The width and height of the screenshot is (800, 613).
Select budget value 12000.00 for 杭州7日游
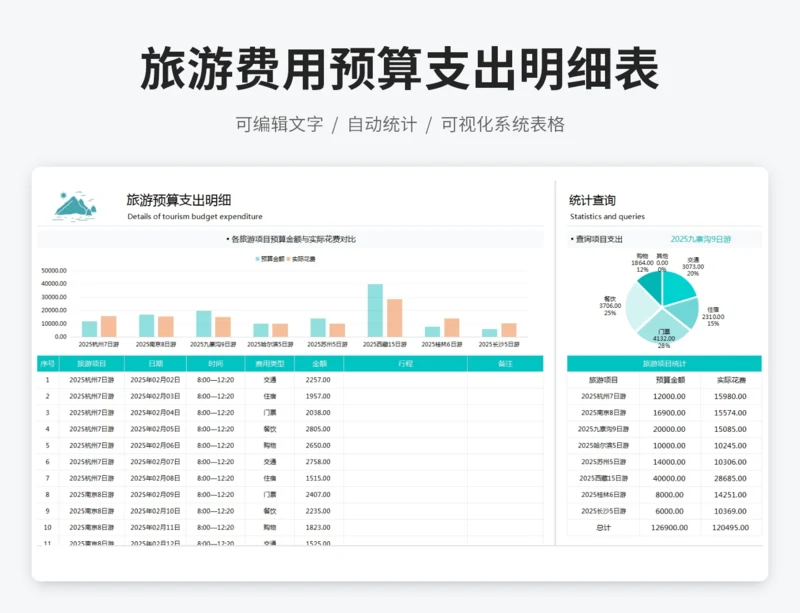point(669,396)
